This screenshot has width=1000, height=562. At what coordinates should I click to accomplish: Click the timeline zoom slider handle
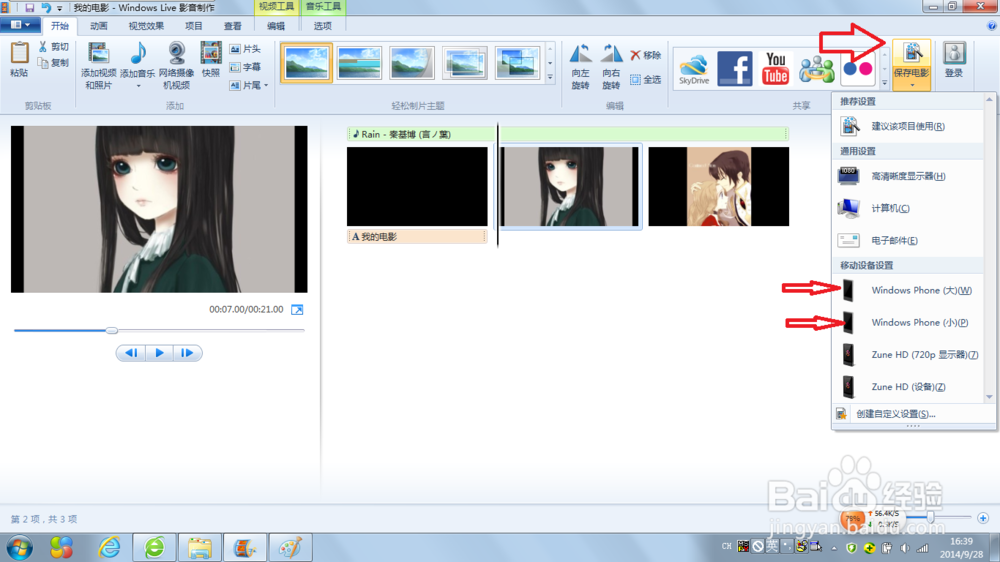pyautogui.click(x=930, y=517)
